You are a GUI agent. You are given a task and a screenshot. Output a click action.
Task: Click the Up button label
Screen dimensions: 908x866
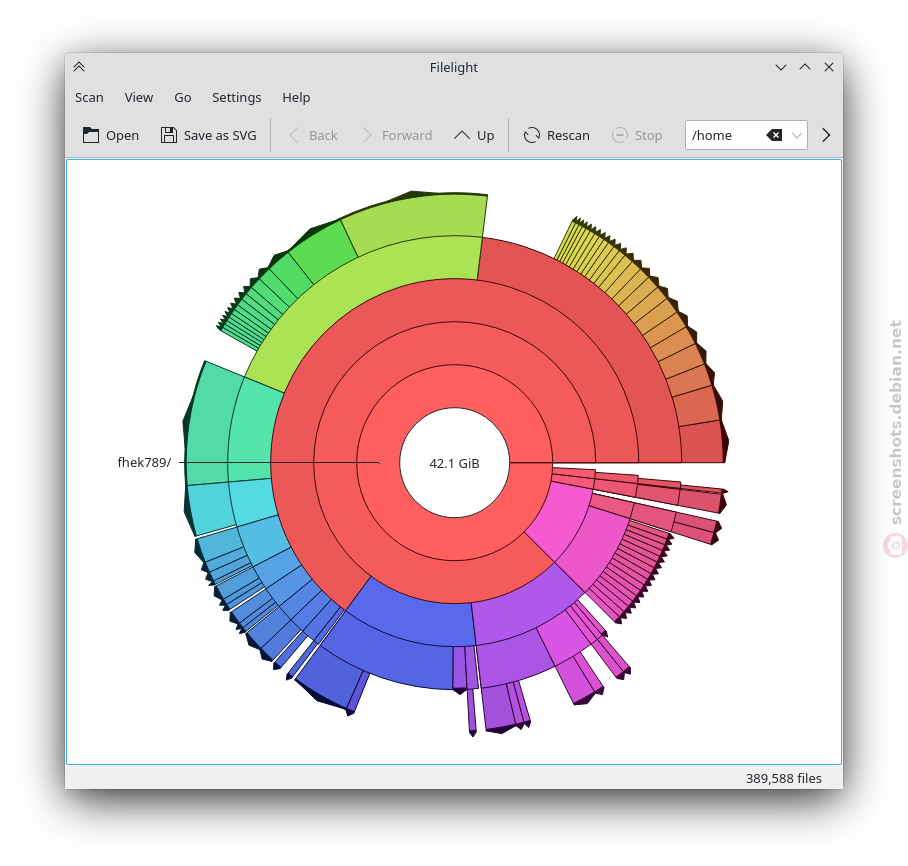485,136
